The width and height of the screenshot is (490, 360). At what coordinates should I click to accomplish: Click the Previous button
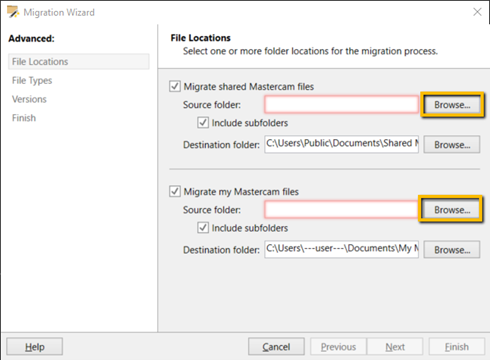[338, 347]
